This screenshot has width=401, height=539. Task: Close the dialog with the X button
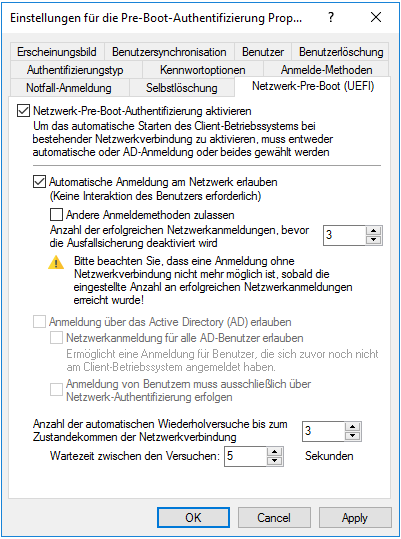pyautogui.click(x=376, y=17)
